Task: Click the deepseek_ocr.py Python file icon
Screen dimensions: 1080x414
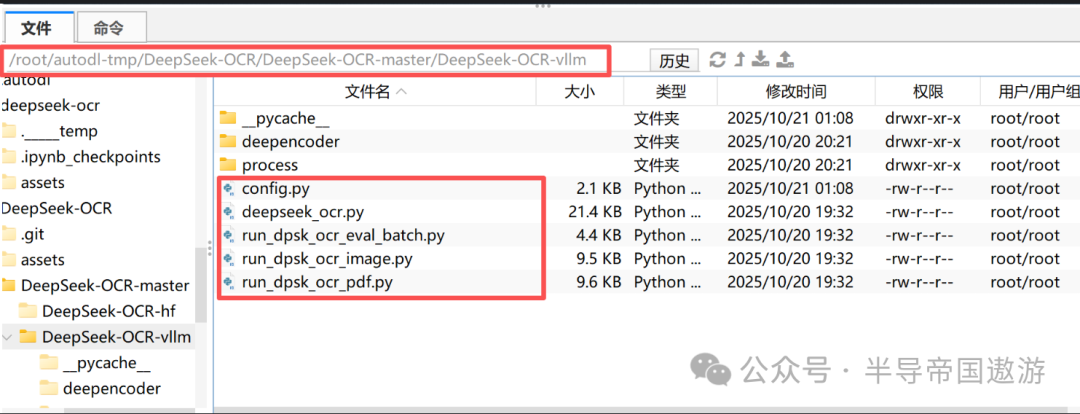Action: [229, 211]
